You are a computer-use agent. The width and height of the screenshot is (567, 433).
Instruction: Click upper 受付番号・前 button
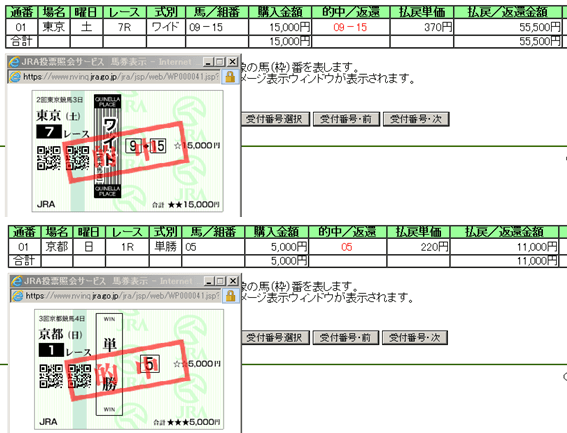pyautogui.click(x=346, y=119)
